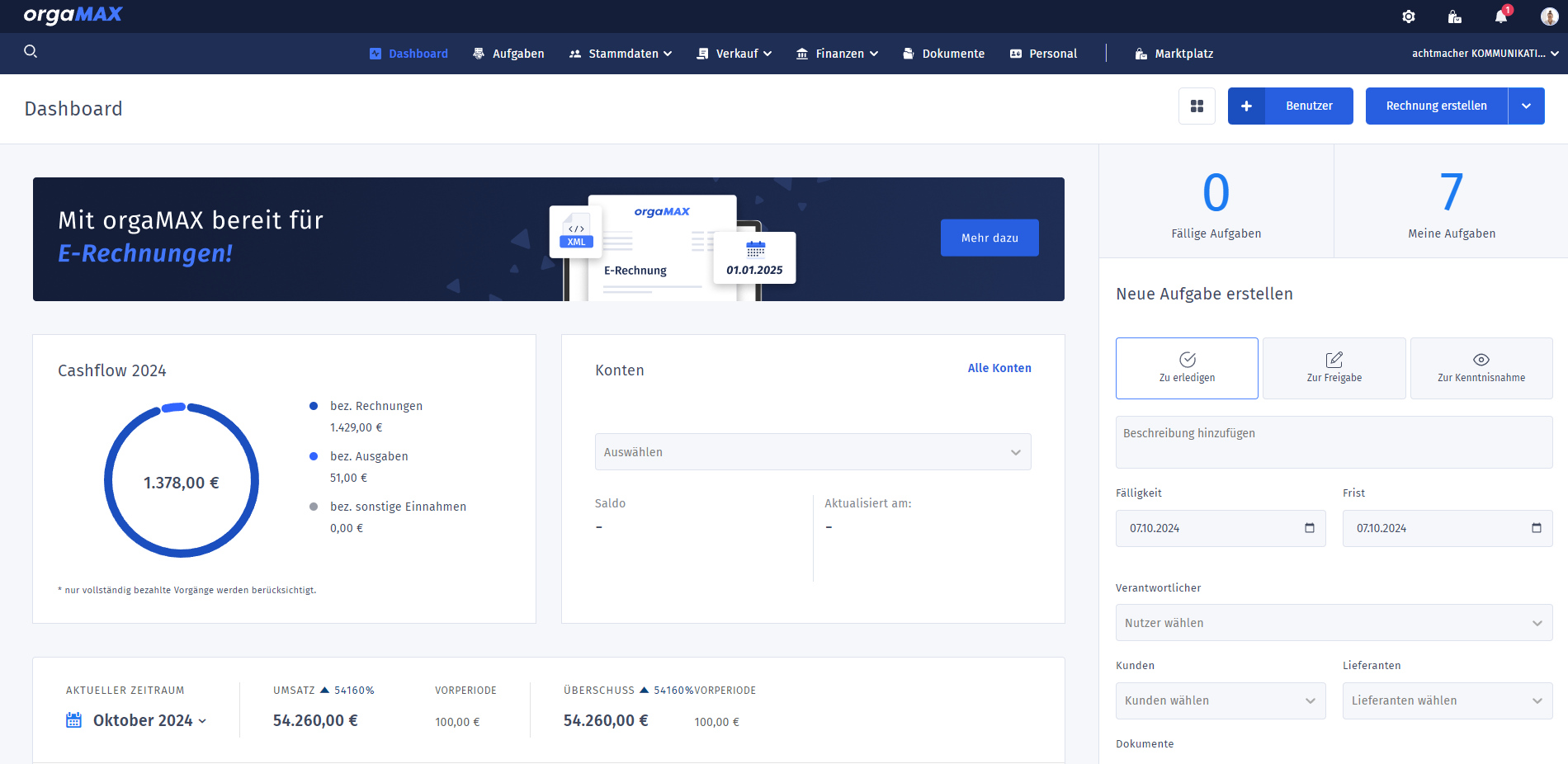This screenshot has height=764, width=1568.
Task: Open settings via the gear icon
Action: (x=1409, y=17)
